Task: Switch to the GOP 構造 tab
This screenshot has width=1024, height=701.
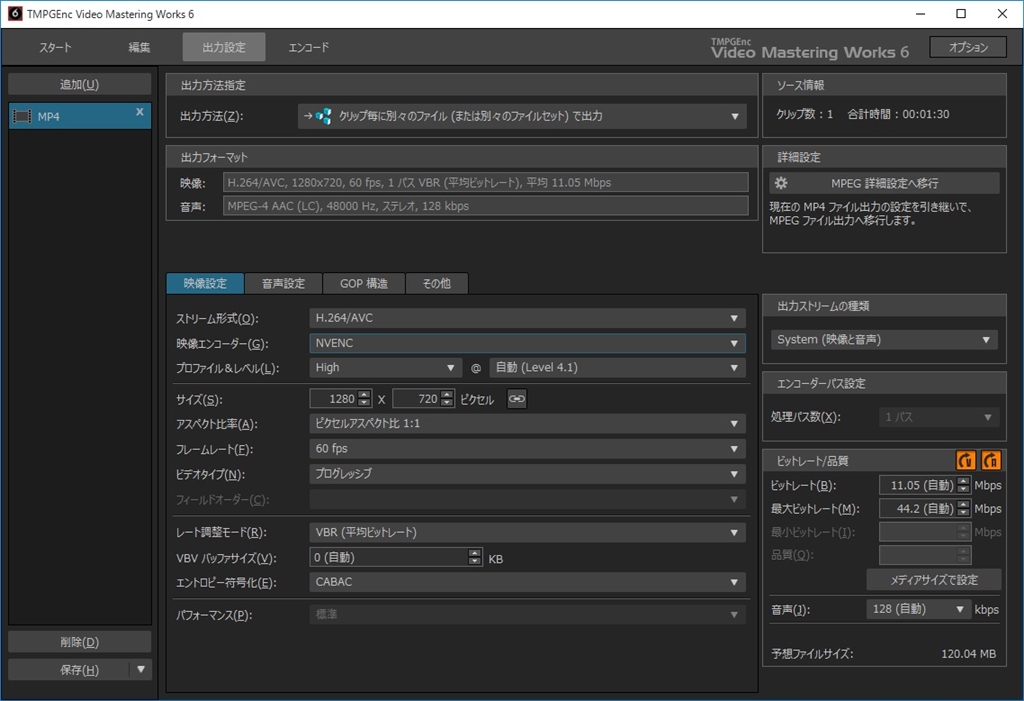Action: pyautogui.click(x=364, y=284)
